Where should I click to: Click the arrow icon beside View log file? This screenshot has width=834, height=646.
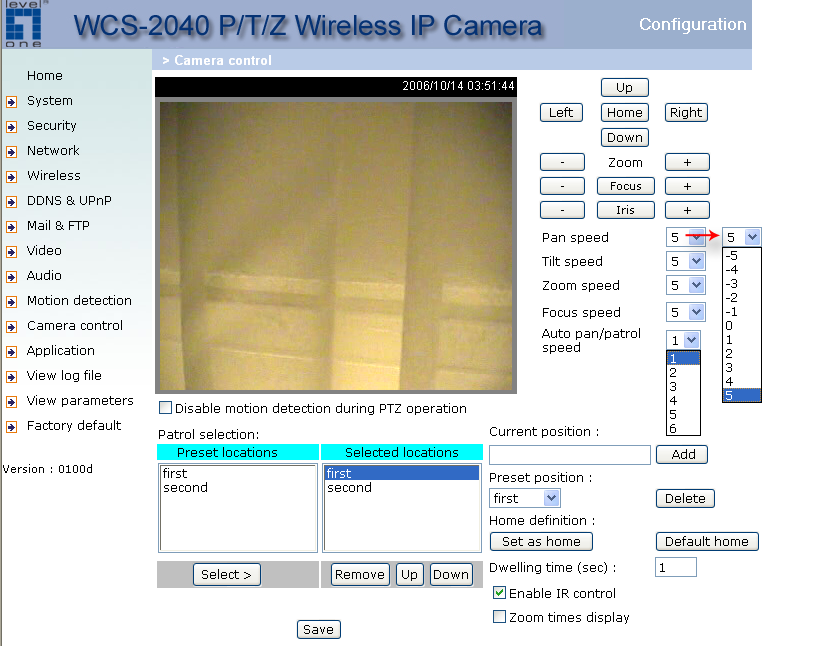(x=12, y=376)
